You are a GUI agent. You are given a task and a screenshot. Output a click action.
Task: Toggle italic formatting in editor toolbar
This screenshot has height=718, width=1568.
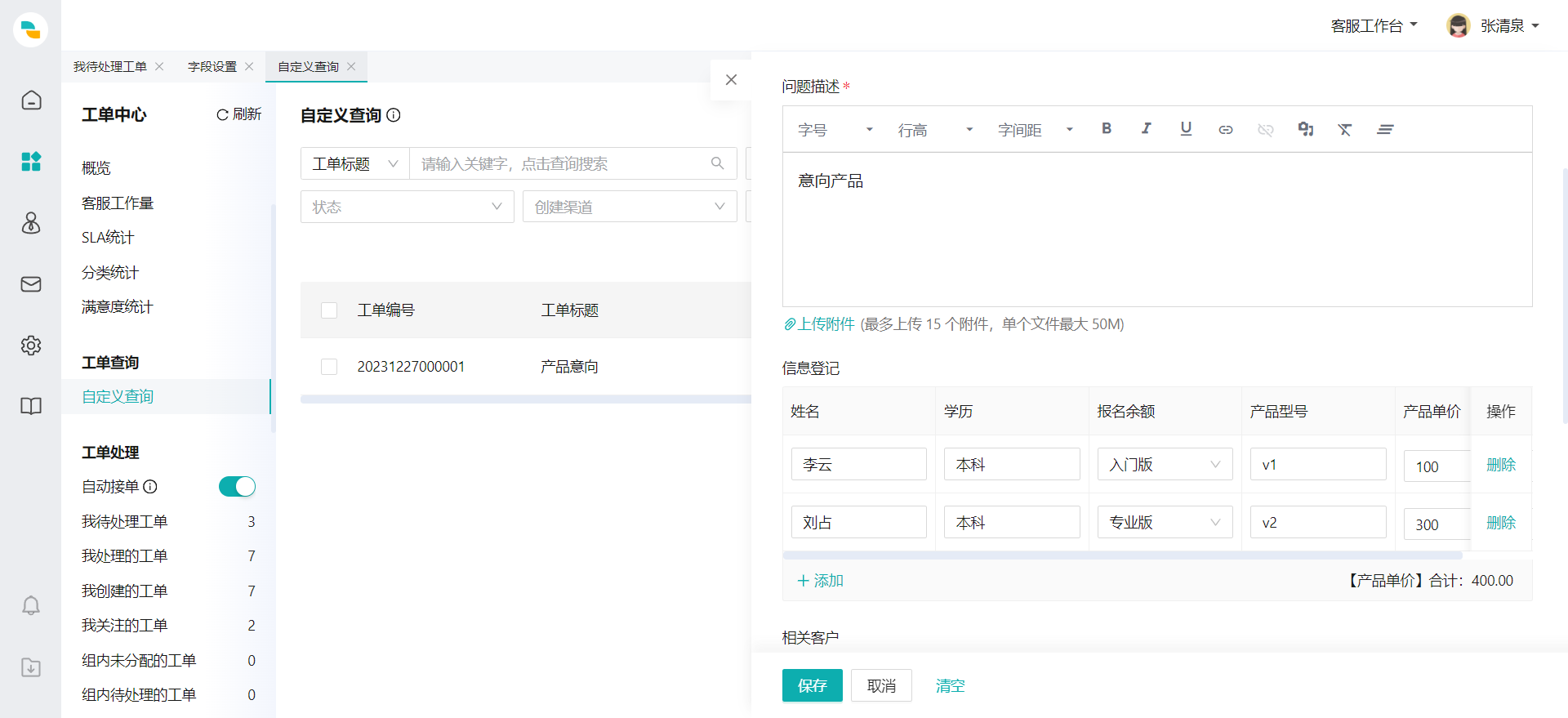[1146, 129]
